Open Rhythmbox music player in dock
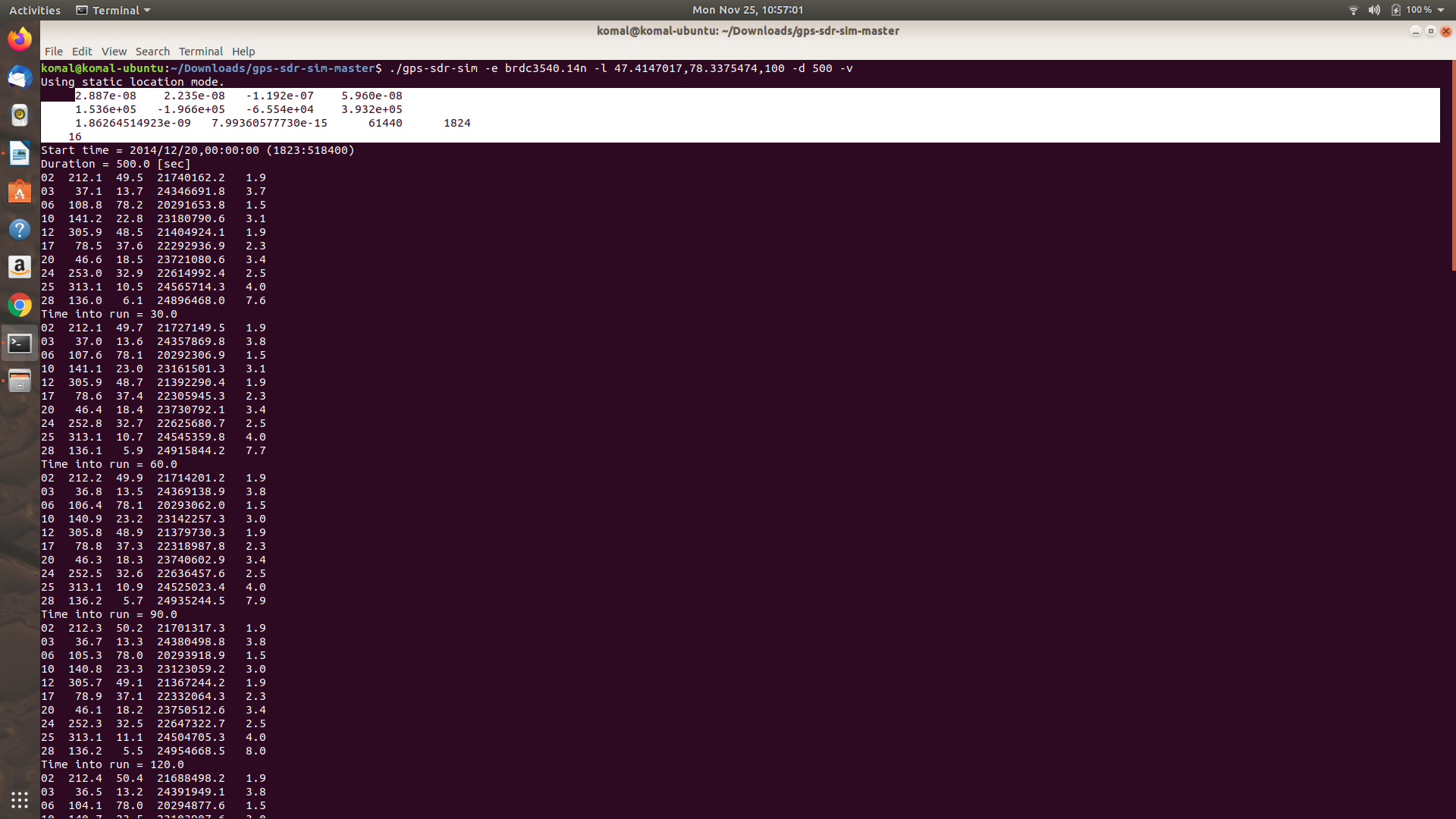 point(20,115)
